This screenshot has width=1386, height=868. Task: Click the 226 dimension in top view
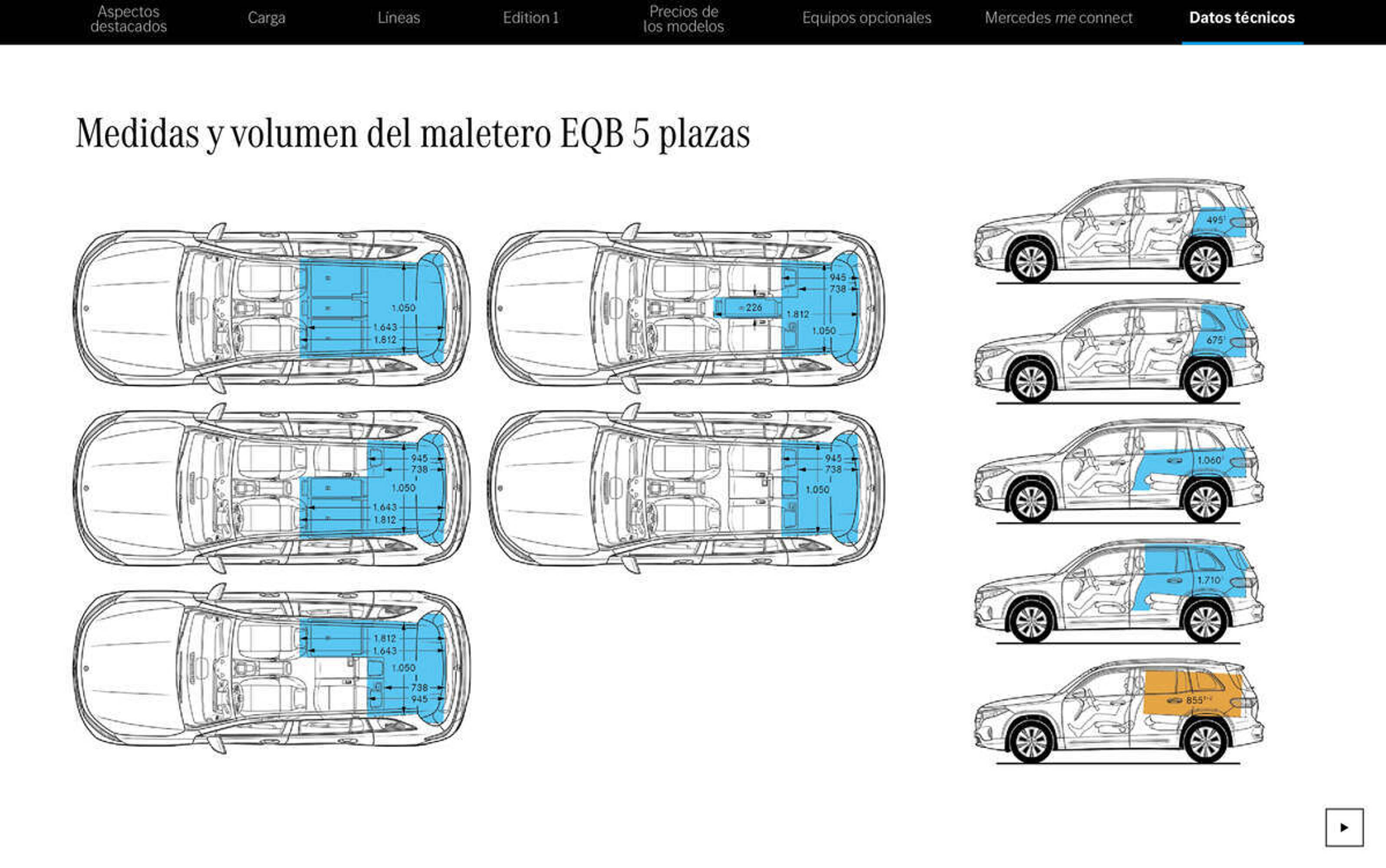point(753,308)
